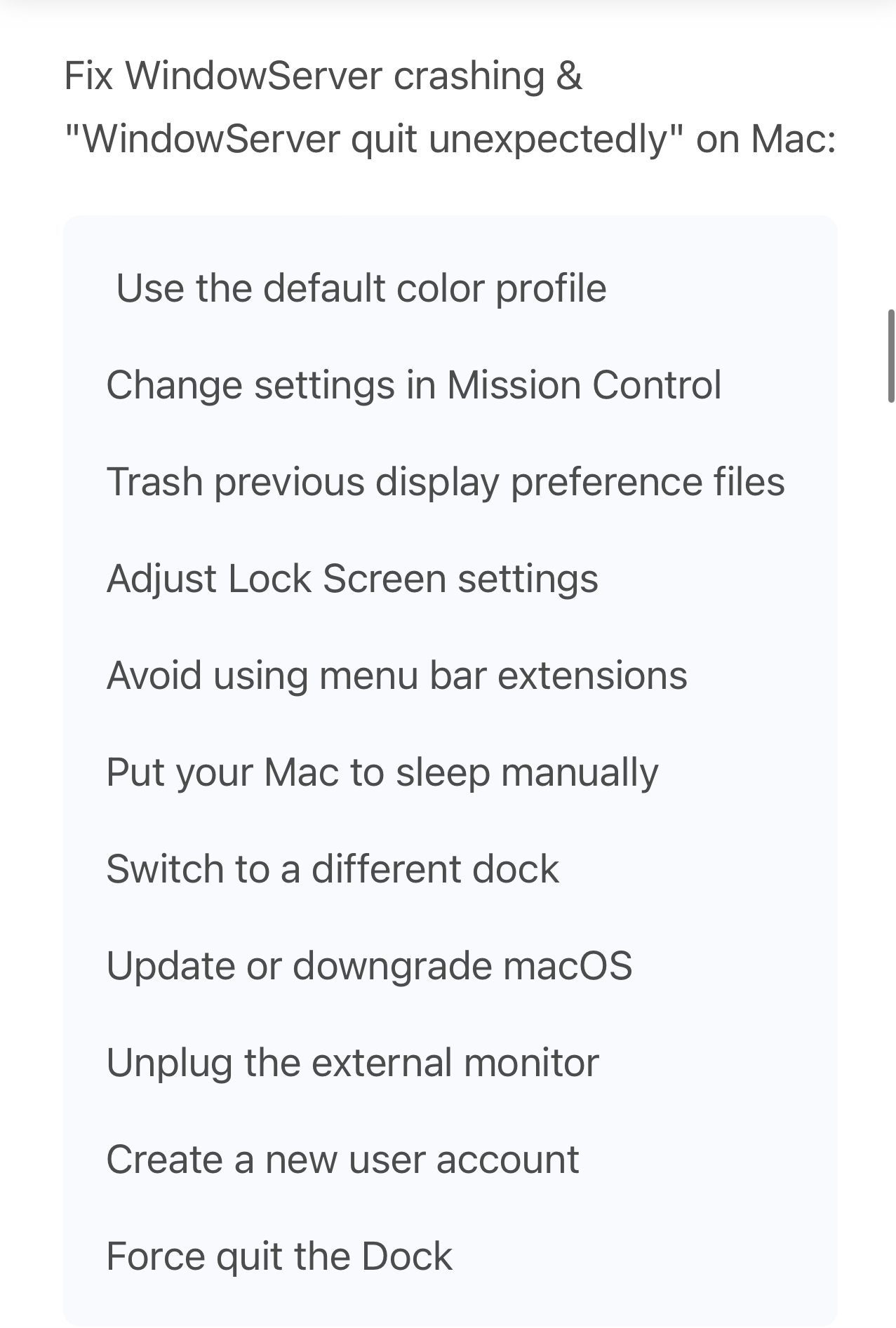
Task: Select 'Unplug the external monitor' entry
Action: [x=352, y=1063]
